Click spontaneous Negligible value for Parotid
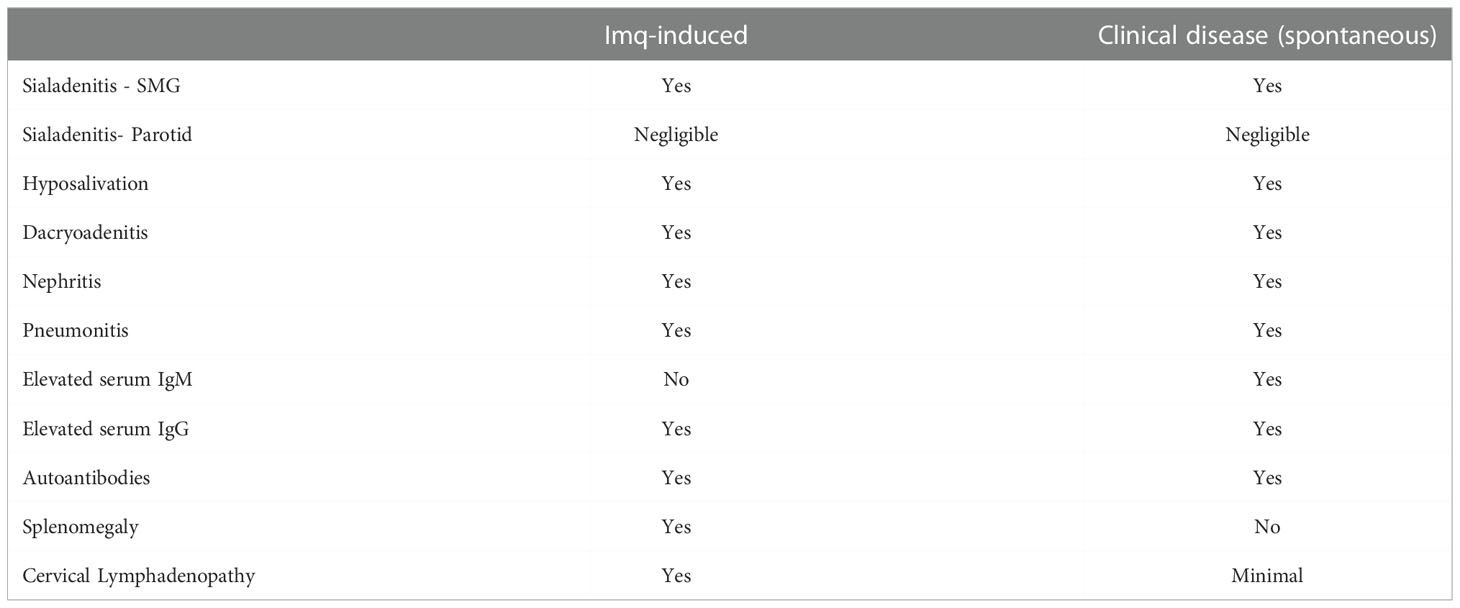Viewport: 1460px width, 608px height. [x=1267, y=135]
